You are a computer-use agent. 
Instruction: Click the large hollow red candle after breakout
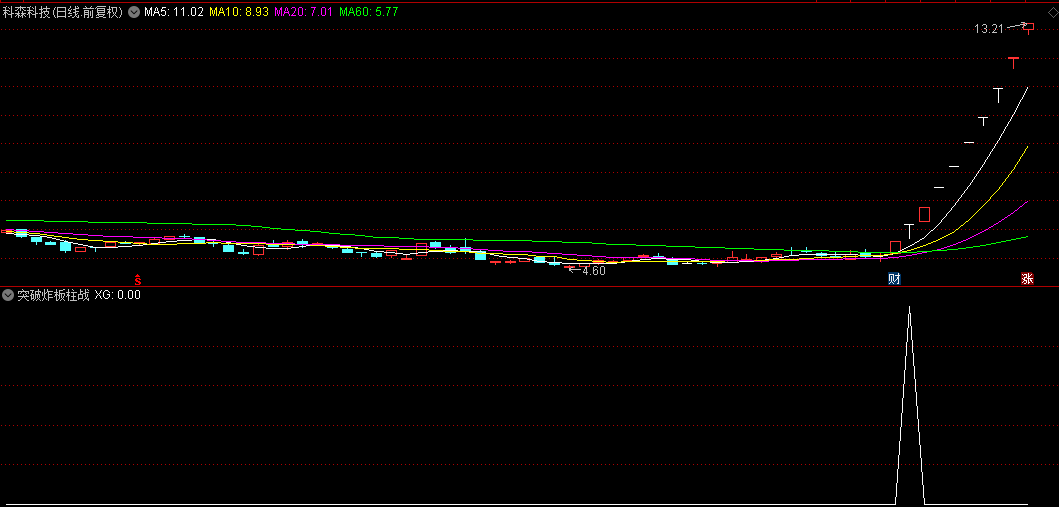[x=925, y=214]
